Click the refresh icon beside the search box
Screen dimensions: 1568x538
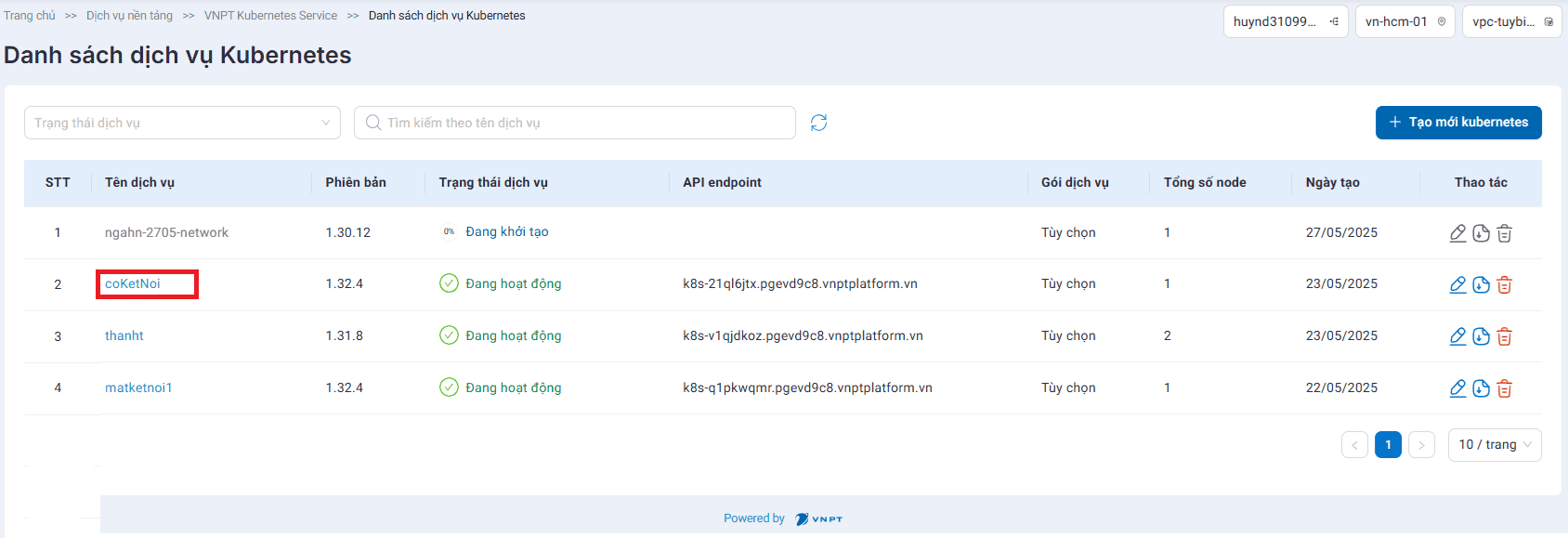point(818,123)
